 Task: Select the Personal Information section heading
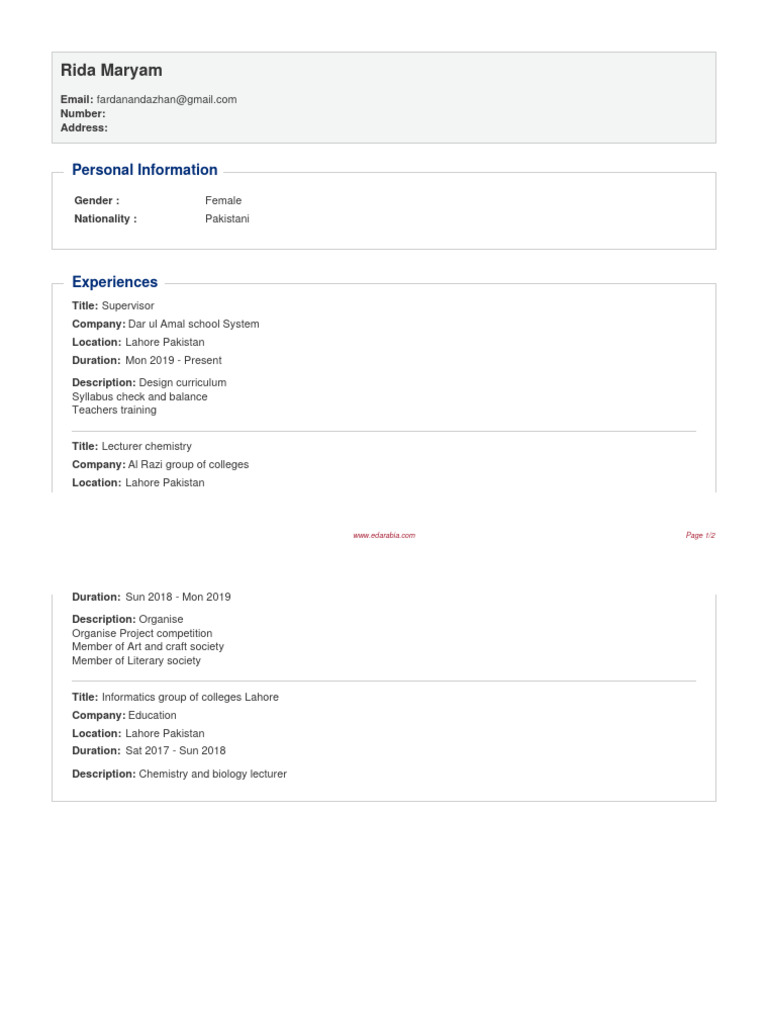tap(145, 170)
